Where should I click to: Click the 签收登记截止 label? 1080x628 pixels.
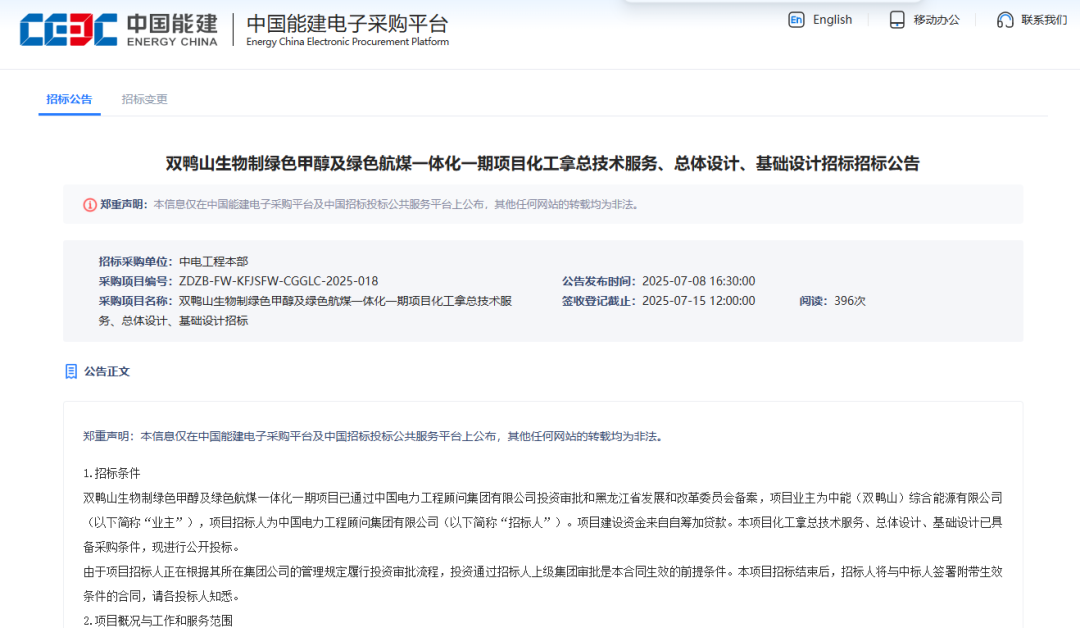point(598,301)
